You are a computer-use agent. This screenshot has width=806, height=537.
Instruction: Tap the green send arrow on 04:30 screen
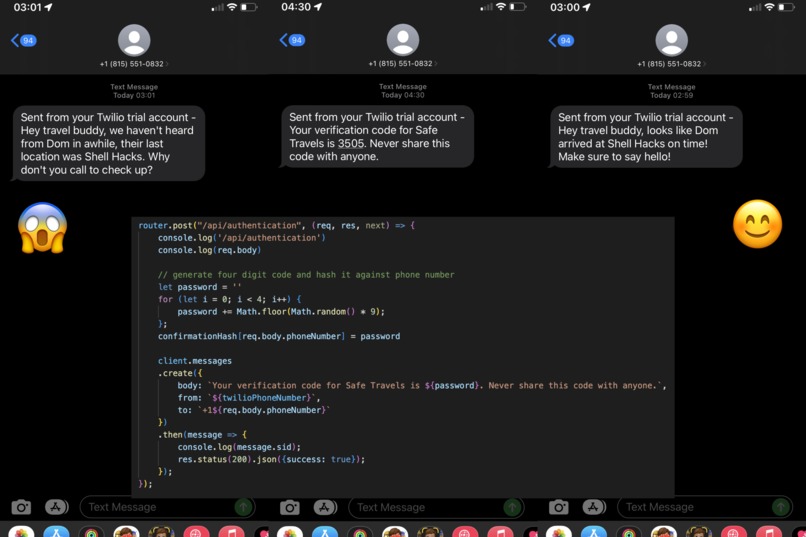click(x=512, y=508)
